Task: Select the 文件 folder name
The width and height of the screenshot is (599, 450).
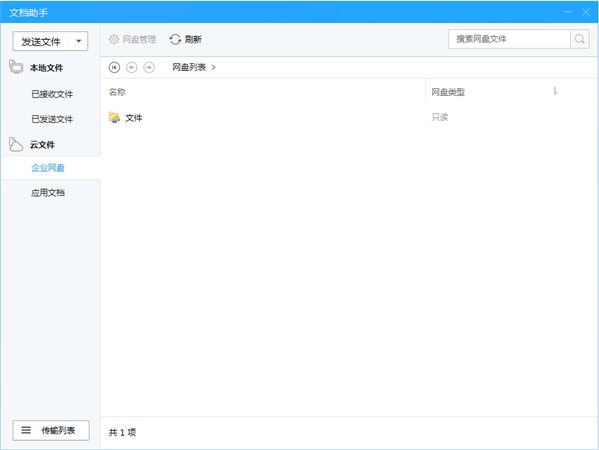Action: pos(134,118)
